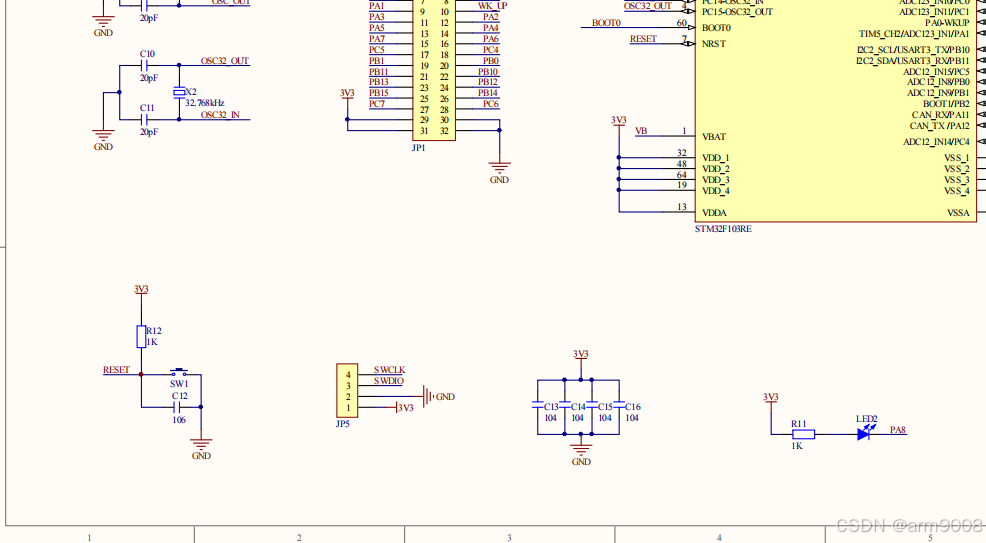This screenshot has width=986, height=543.
Task: Click the ground symbol beside JP5
Action: coord(428,397)
